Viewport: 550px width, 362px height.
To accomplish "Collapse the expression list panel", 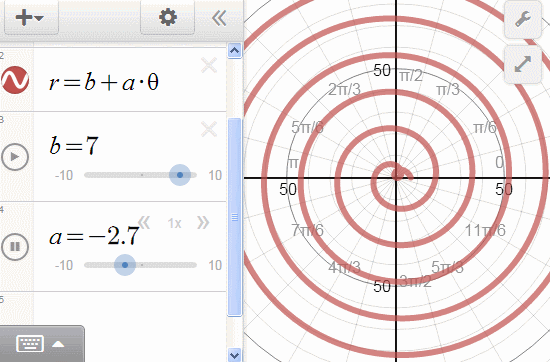I will pos(219,18).
